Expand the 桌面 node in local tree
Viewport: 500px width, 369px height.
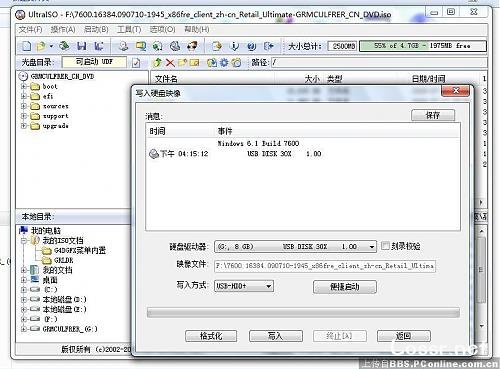tap(23, 280)
